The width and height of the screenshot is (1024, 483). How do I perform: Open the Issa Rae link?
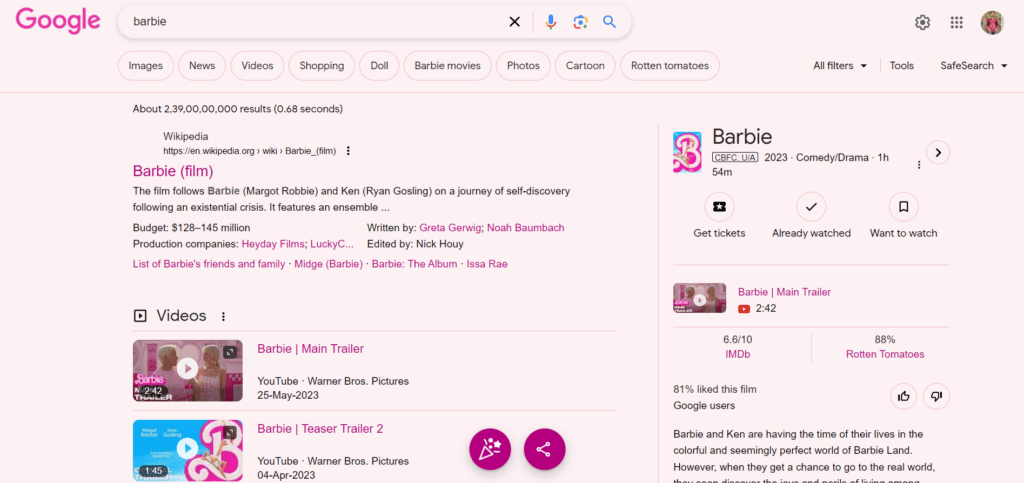[487, 264]
